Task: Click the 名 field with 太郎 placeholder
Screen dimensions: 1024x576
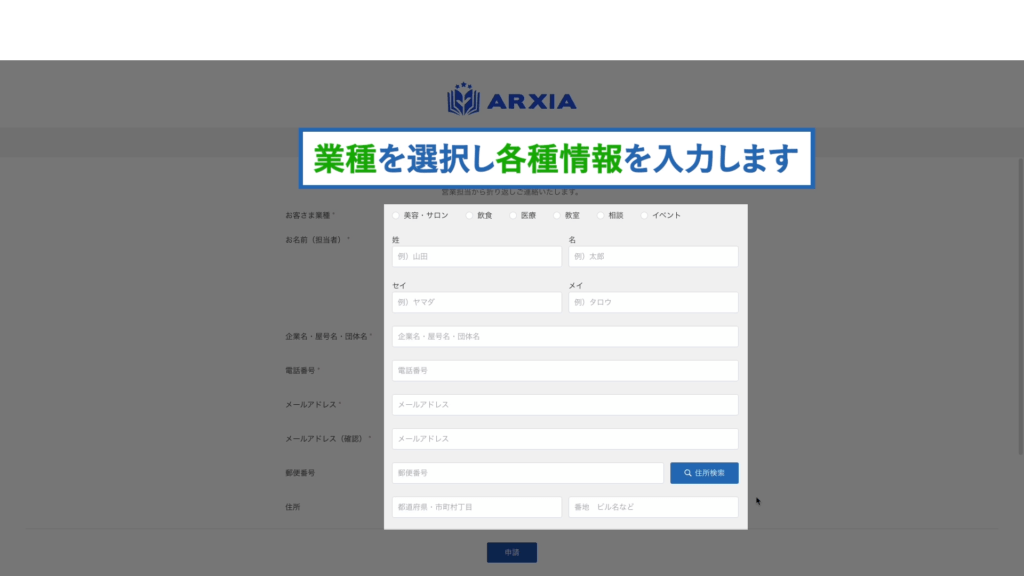Action: pos(653,257)
